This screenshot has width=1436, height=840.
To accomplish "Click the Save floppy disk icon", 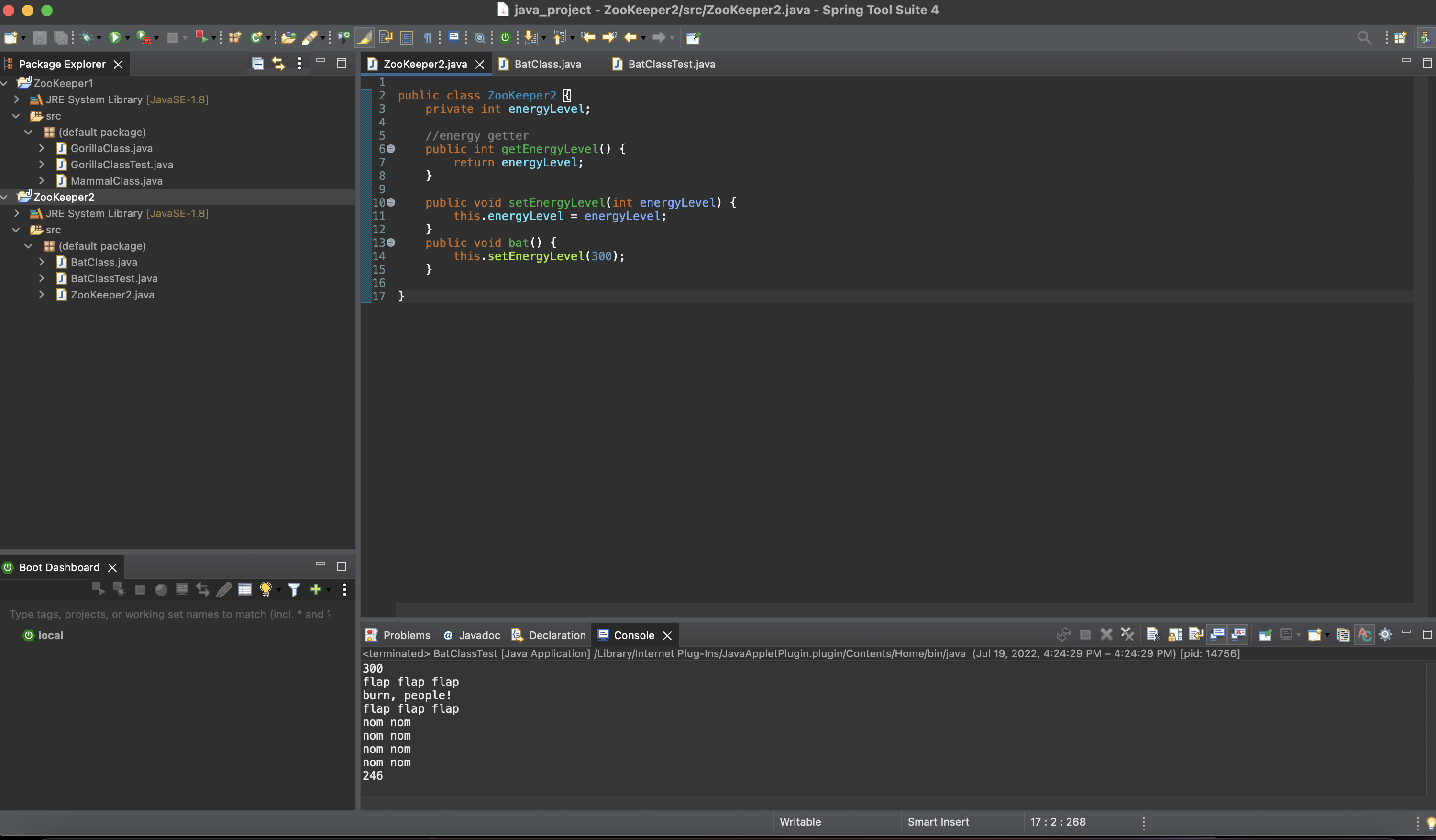I will click(39, 38).
